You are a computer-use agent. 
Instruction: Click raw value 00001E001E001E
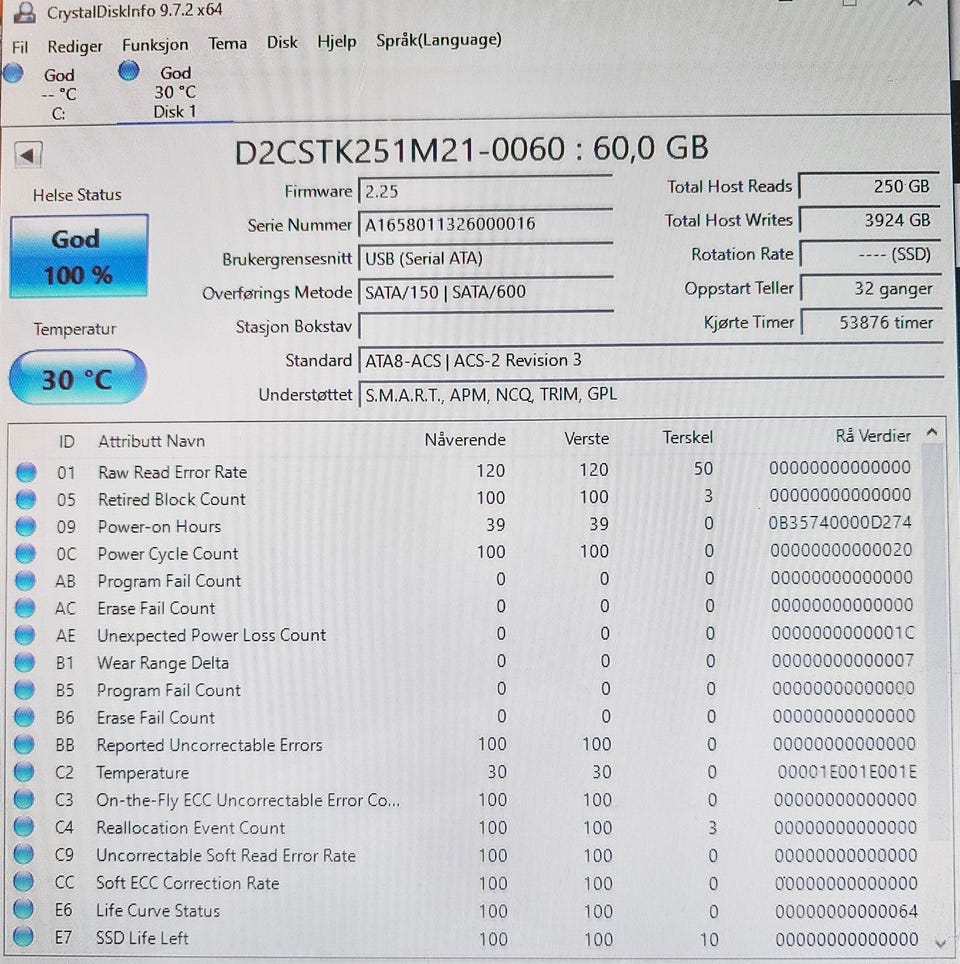pyautogui.click(x=847, y=772)
